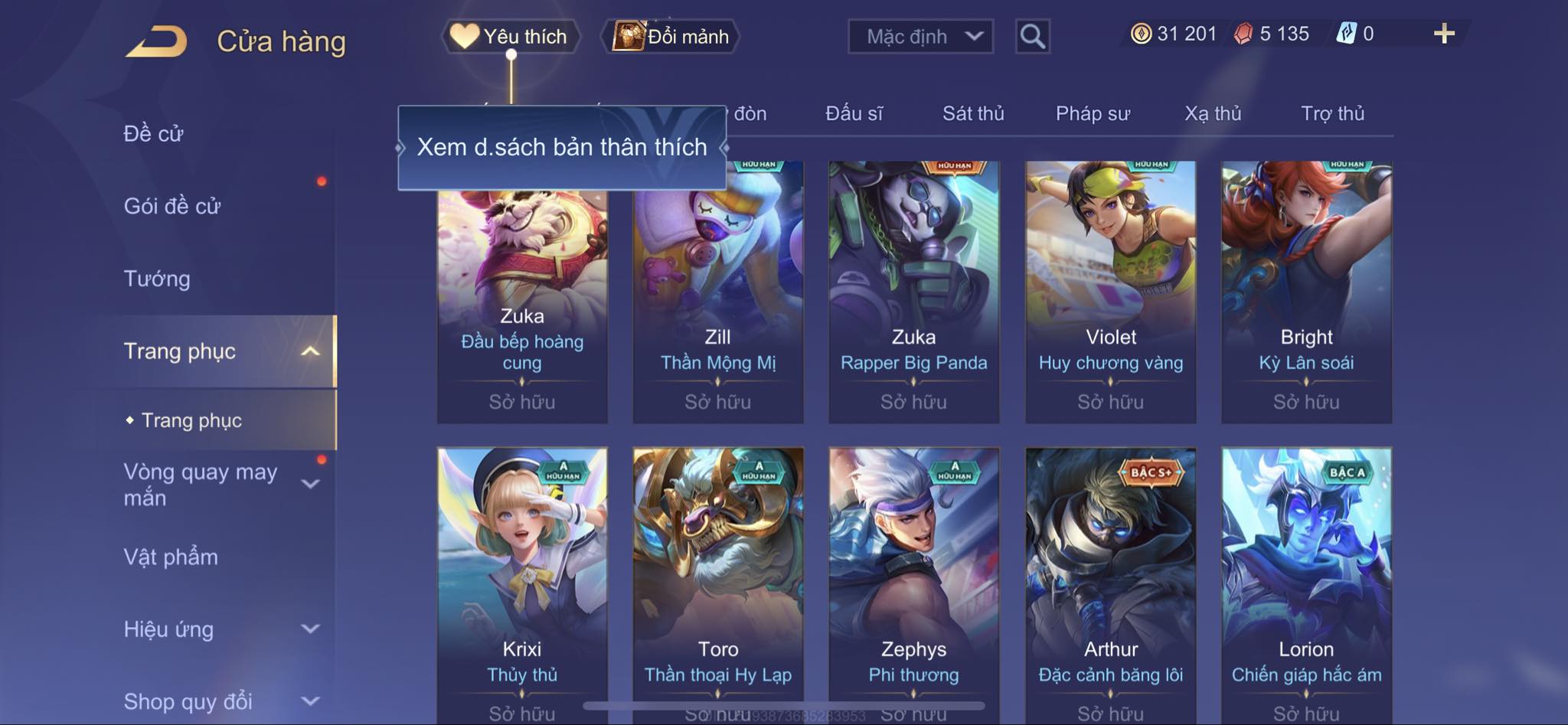Viewport: 1568px width, 725px height.
Task: Open the Đổi mảnh fragment exchange
Action: pyautogui.click(x=671, y=36)
